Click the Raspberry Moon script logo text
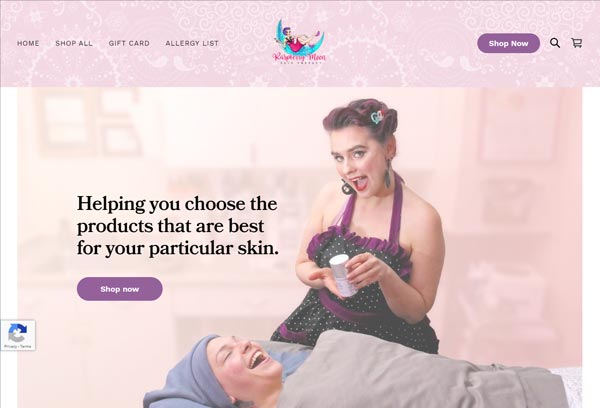This screenshot has height=408, width=600. click(x=299, y=57)
